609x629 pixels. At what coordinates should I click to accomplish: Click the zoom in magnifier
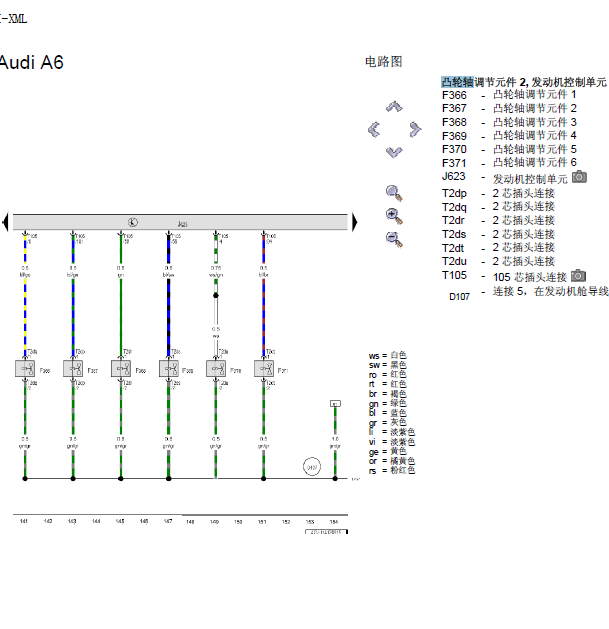point(394,216)
